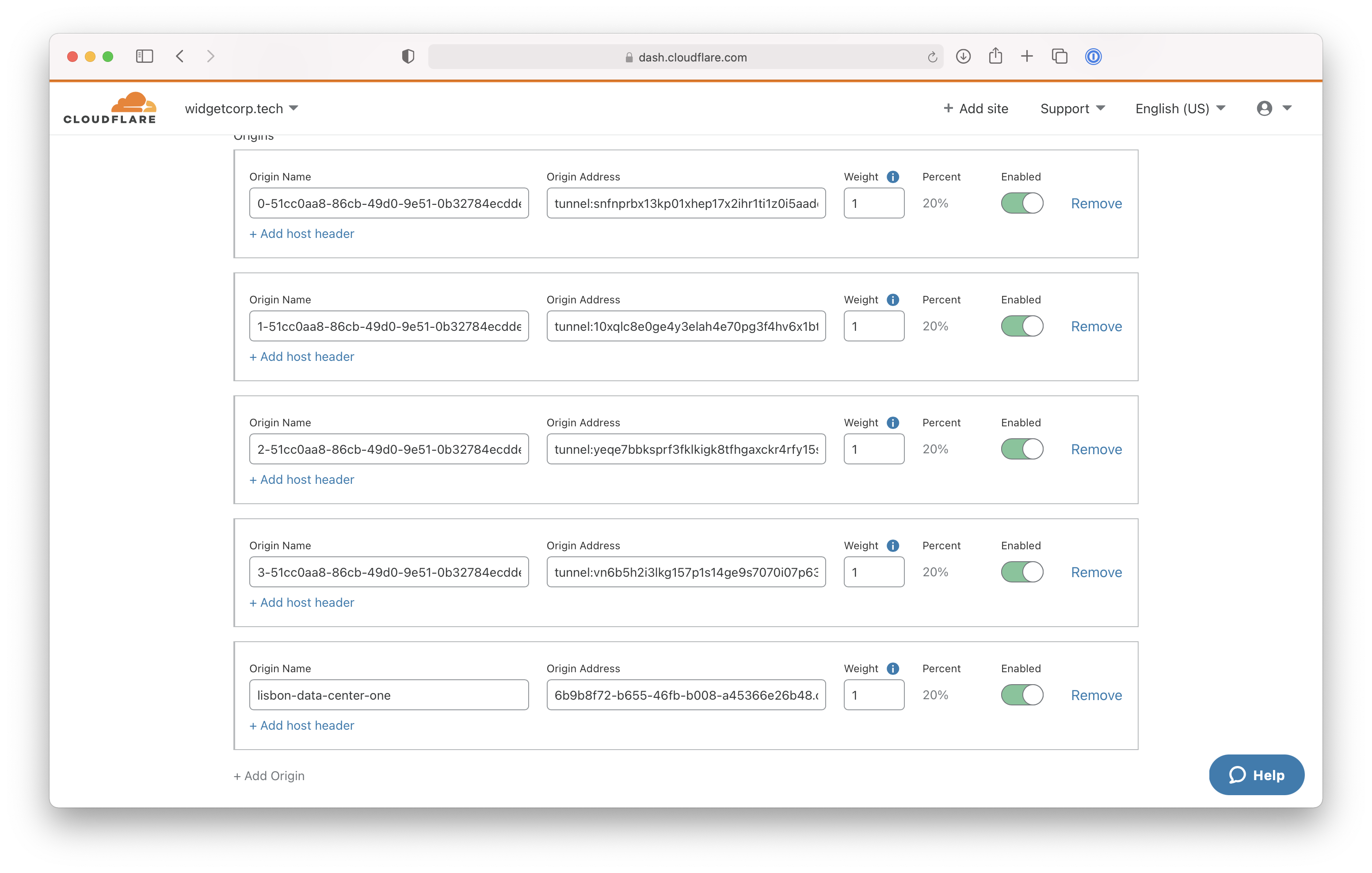
Task: Toggle the browser sidebar icon
Action: (x=145, y=56)
